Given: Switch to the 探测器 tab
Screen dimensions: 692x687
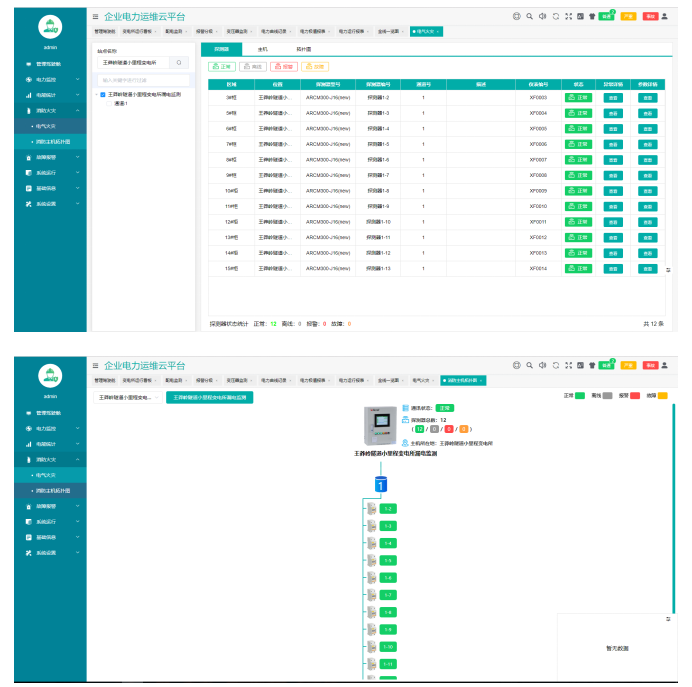Looking at the screenshot, I should click(222, 49).
